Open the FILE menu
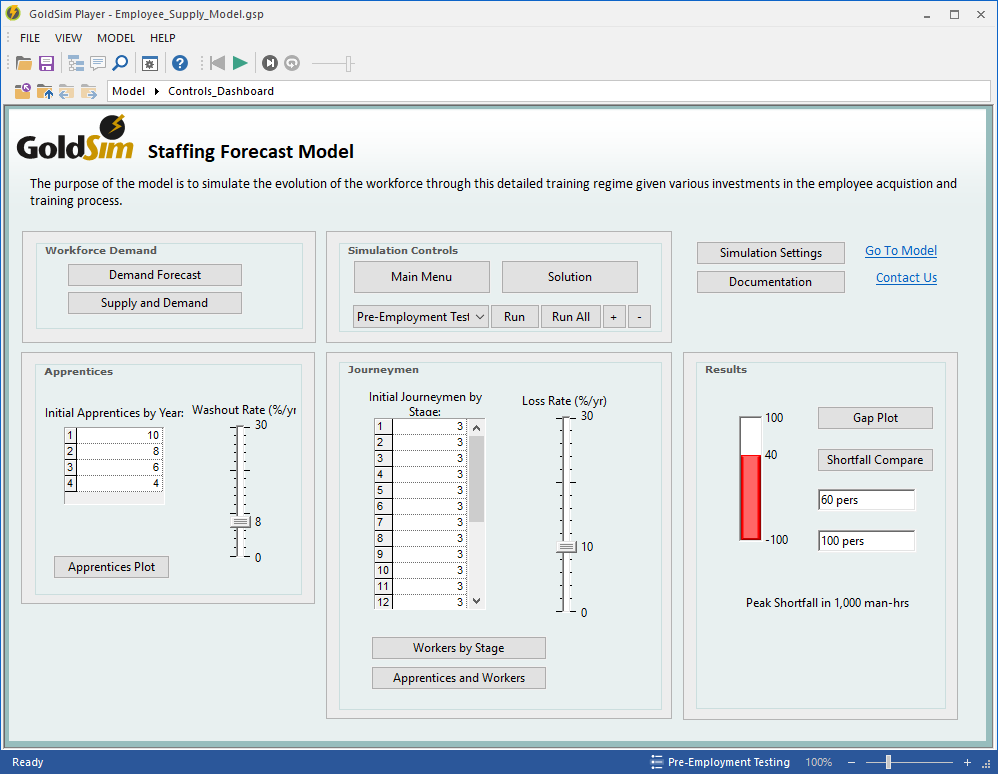The width and height of the screenshot is (998, 774). tap(30, 38)
